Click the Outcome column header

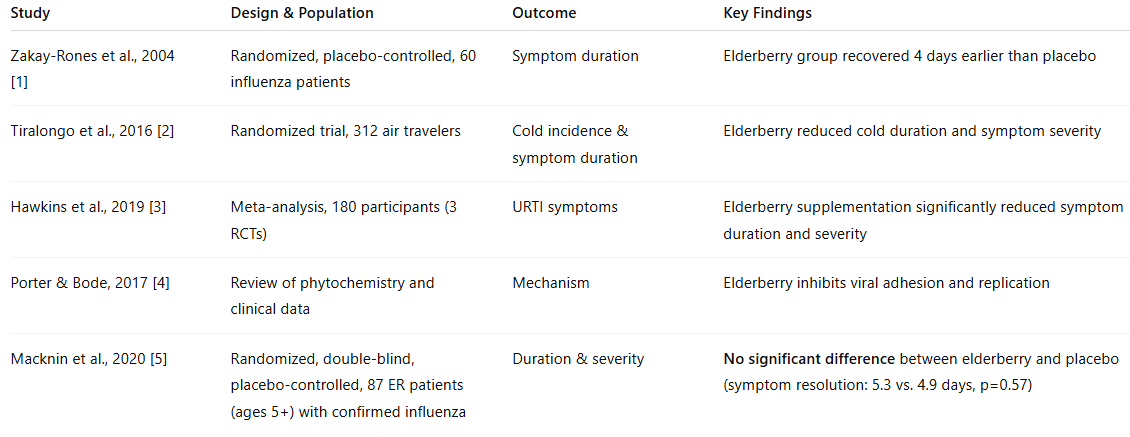(543, 14)
